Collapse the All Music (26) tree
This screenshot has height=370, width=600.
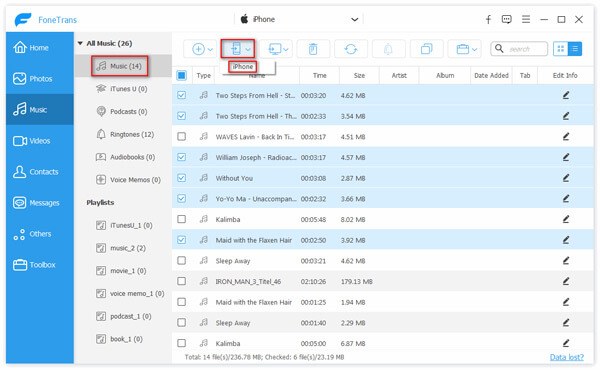80,43
